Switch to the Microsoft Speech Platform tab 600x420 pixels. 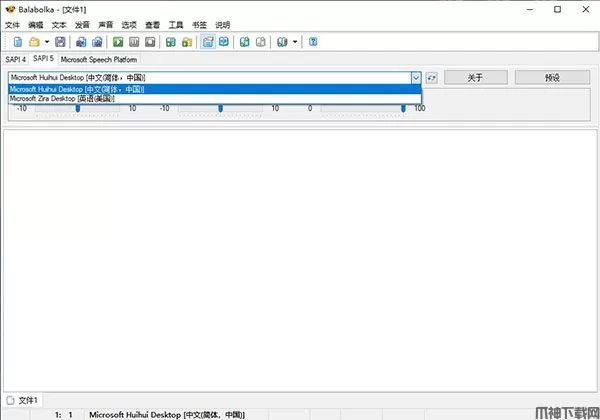[x=98, y=59]
